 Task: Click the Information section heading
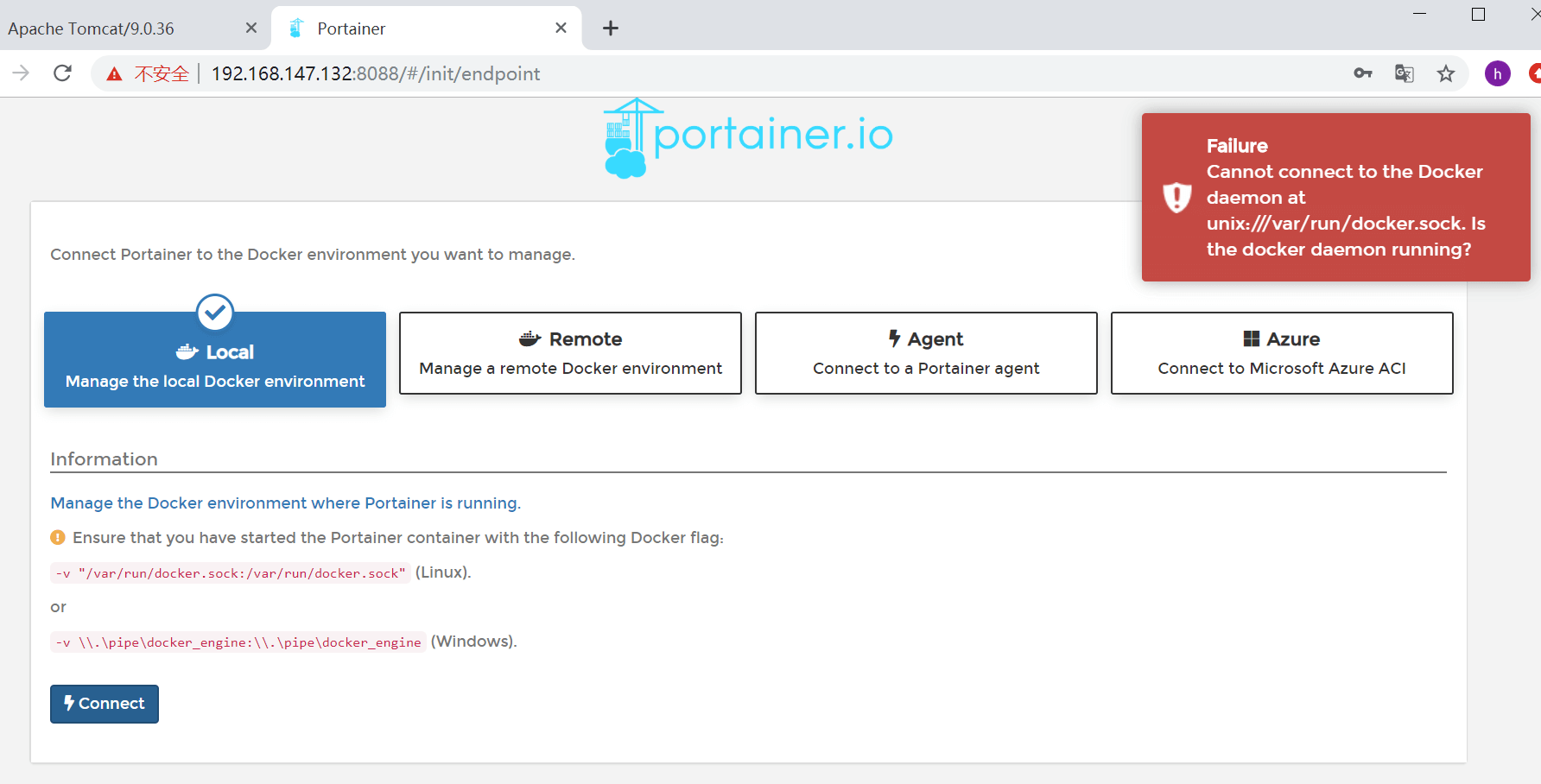pyautogui.click(x=104, y=459)
